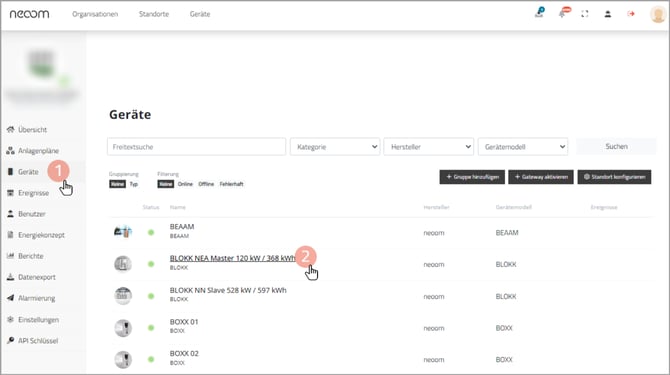This screenshot has width=670, height=375.
Task: Click the Energiekonzept document icon
Action: (x=10, y=235)
